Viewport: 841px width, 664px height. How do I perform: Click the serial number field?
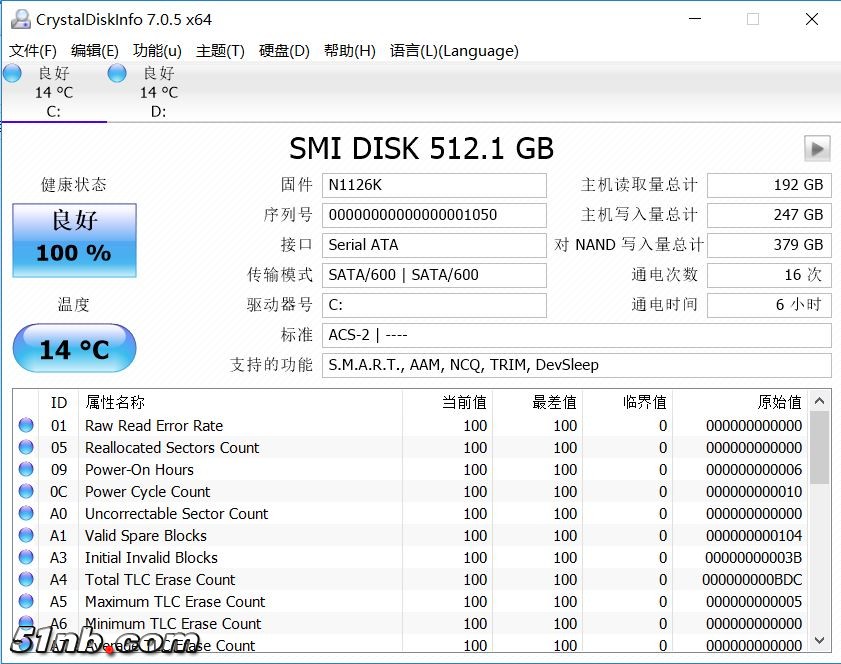point(436,215)
